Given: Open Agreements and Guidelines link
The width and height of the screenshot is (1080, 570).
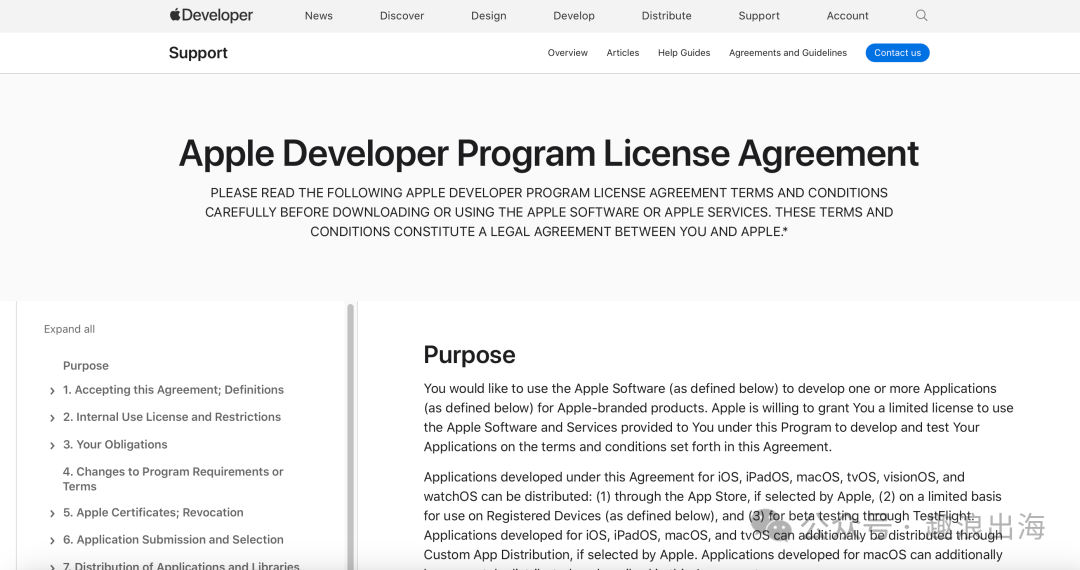Looking at the screenshot, I should coord(788,53).
